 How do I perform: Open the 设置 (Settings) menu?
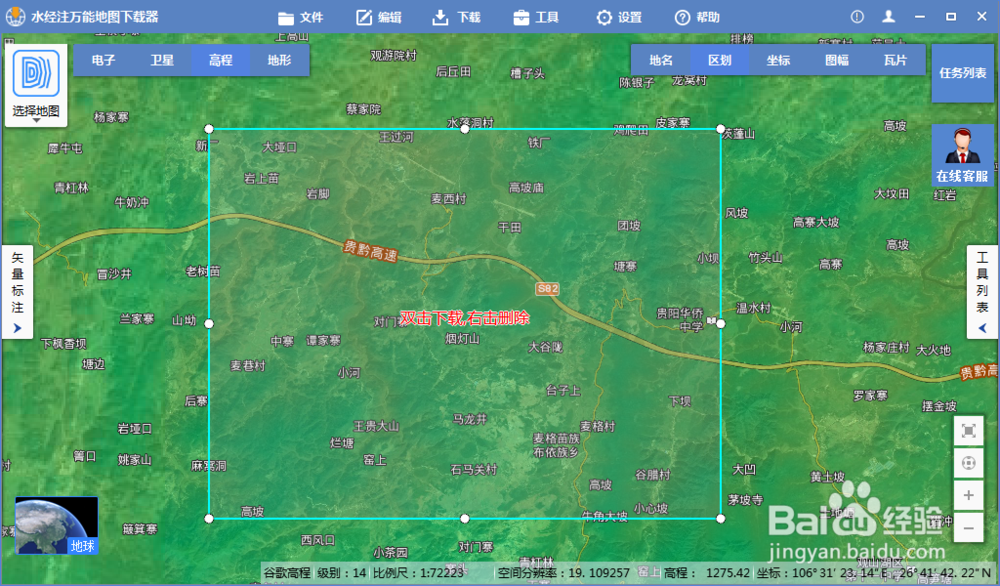619,17
